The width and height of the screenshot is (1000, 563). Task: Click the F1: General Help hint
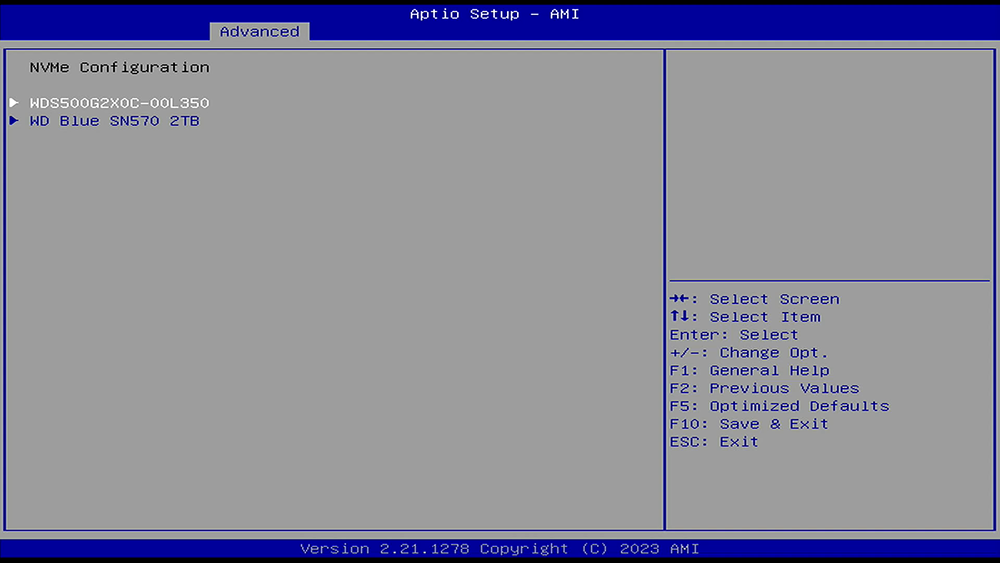[749, 370]
